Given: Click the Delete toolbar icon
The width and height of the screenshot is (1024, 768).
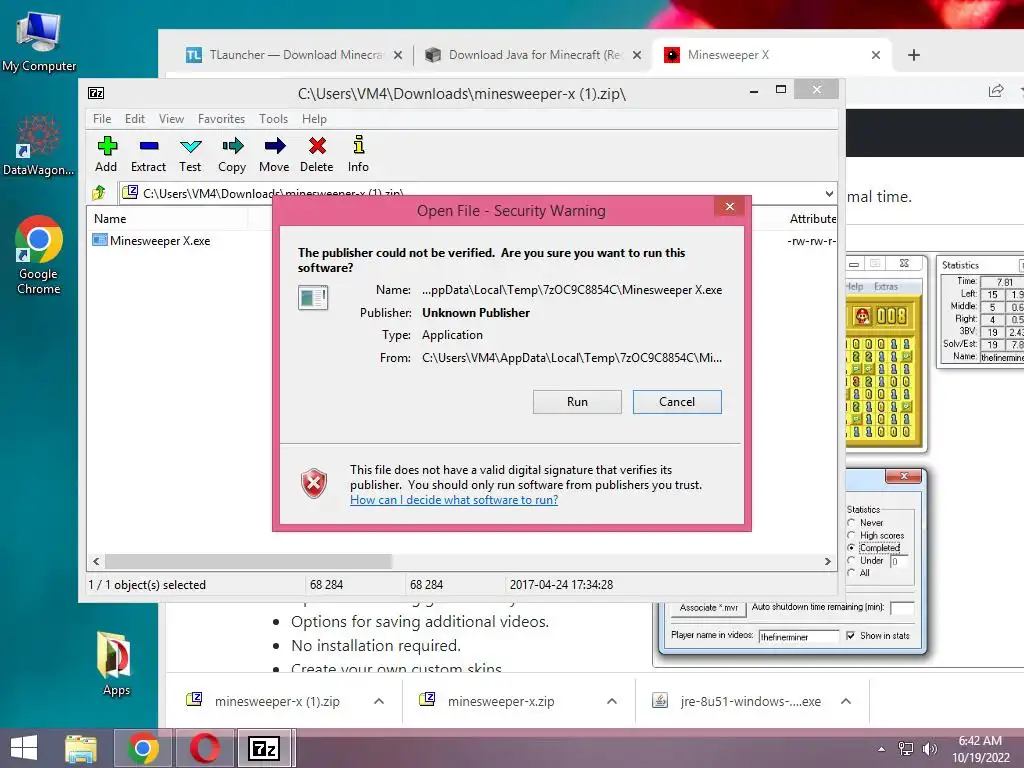Looking at the screenshot, I should click(317, 154).
